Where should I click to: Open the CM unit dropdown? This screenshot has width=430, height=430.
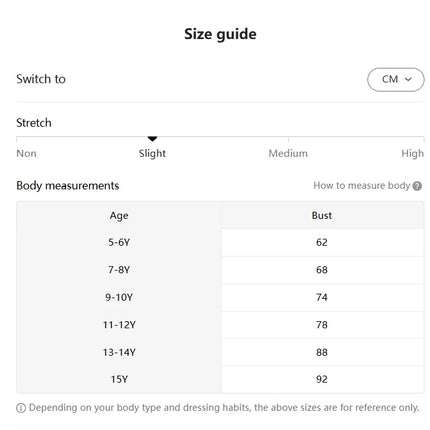point(396,80)
